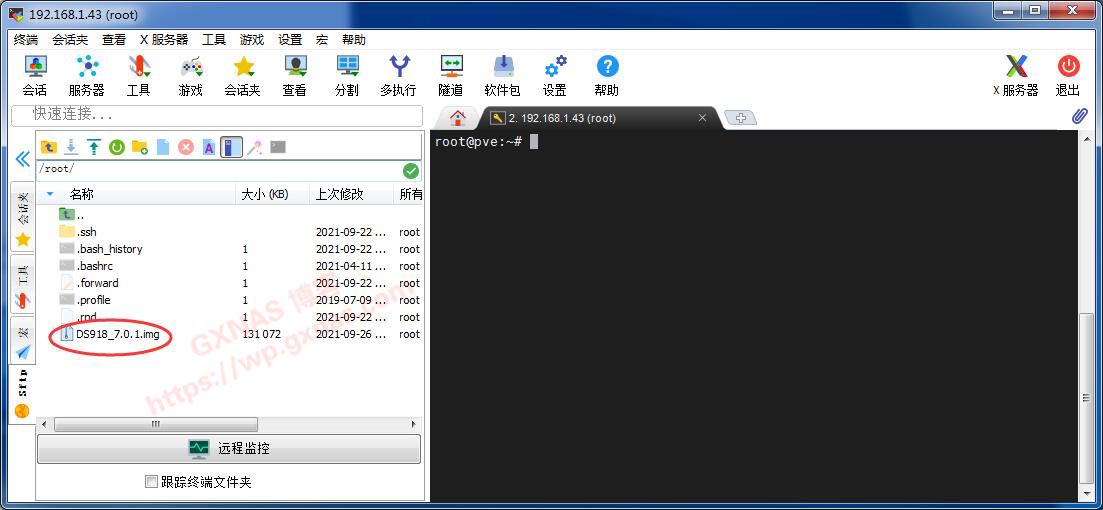Toggle the show hidden files button

(x=232, y=147)
